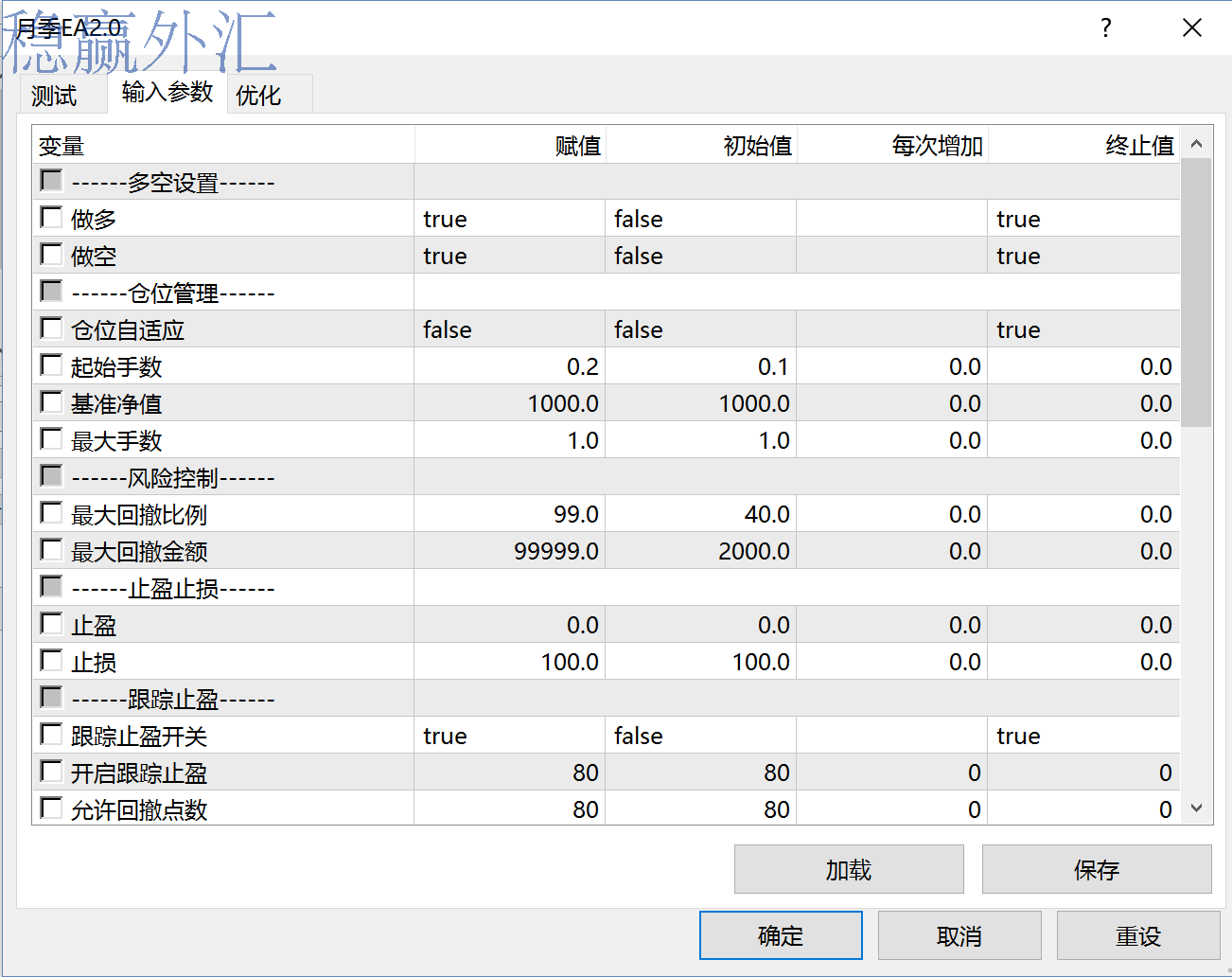1232x977 pixels.
Task: Select the ------止盈止损------ header row
Action: click(x=607, y=588)
